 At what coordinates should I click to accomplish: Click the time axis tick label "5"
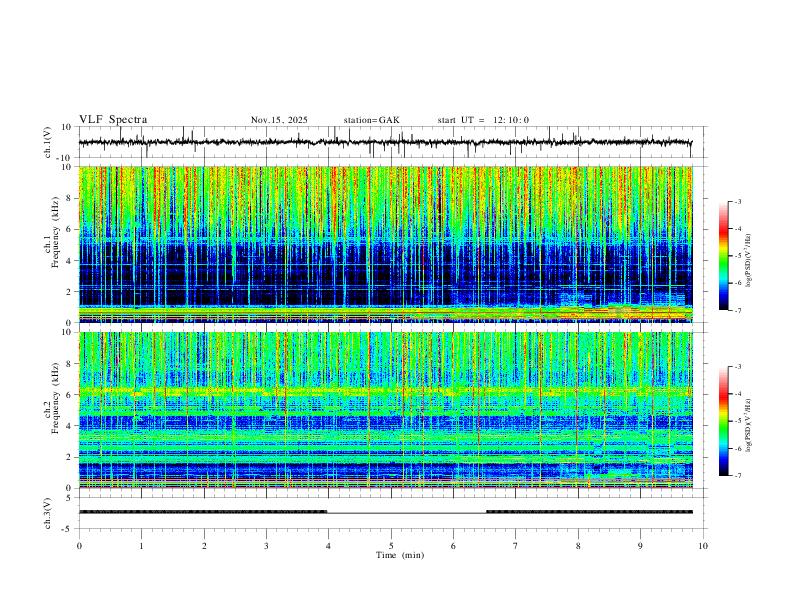[x=391, y=546]
